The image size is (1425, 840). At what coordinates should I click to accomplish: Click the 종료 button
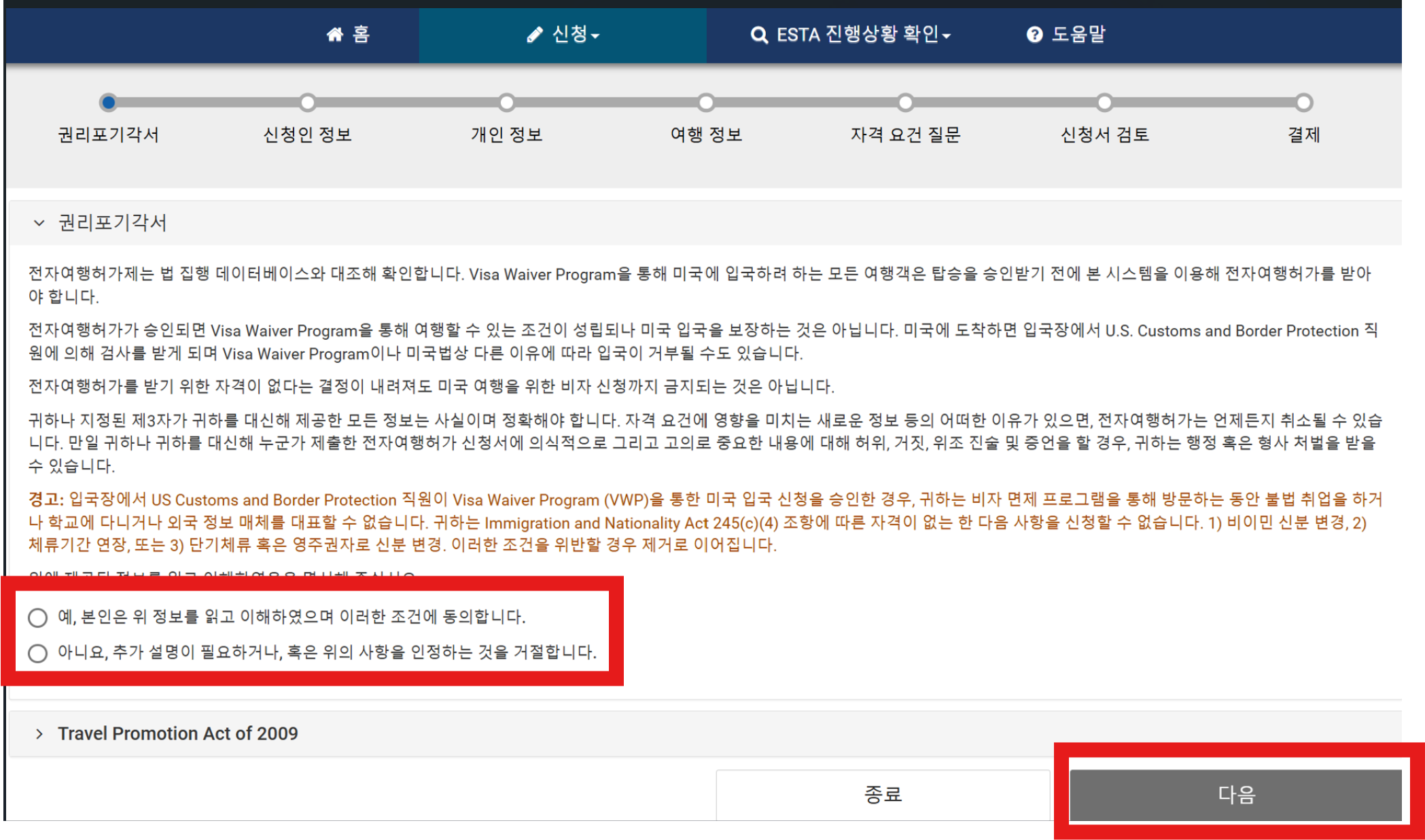(882, 792)
